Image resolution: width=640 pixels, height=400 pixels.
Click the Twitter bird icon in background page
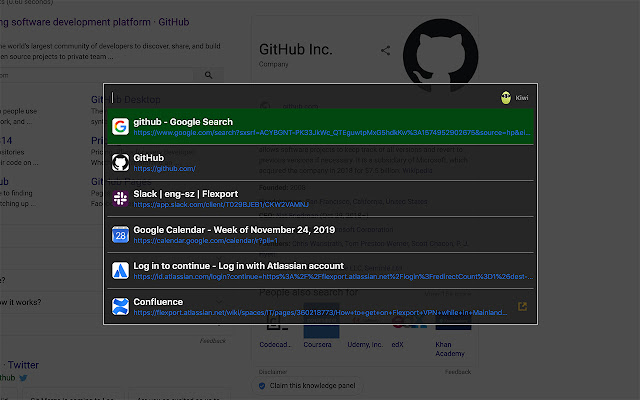23,378
